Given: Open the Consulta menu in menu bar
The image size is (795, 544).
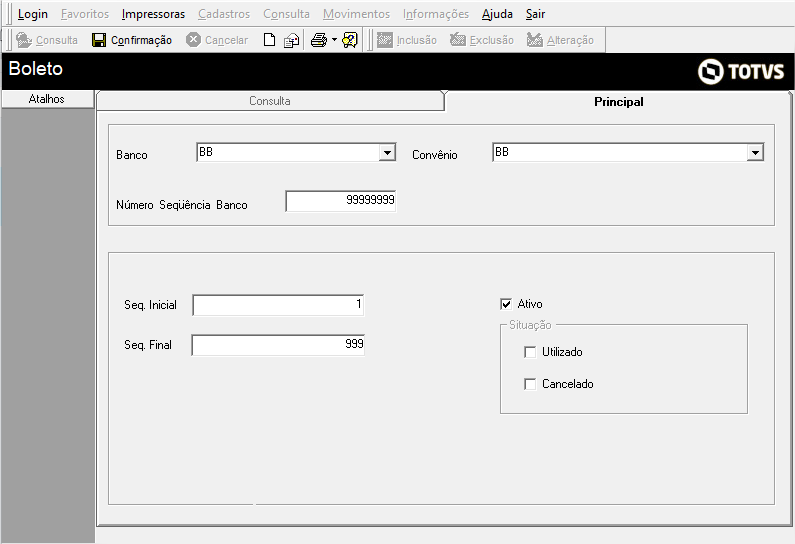Looking at the screenshot, I should point(286,14).
